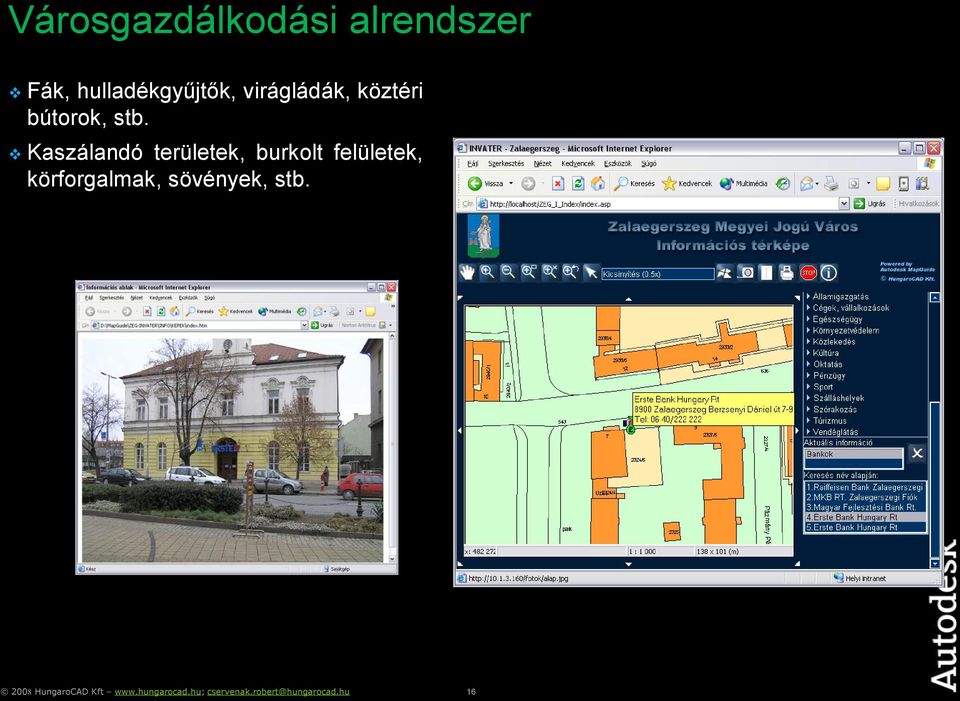Select 3.Magyar Fejlesztési Bank Rt. result
The height and width of the screenshot is (701, 960).
click(864, 508)
